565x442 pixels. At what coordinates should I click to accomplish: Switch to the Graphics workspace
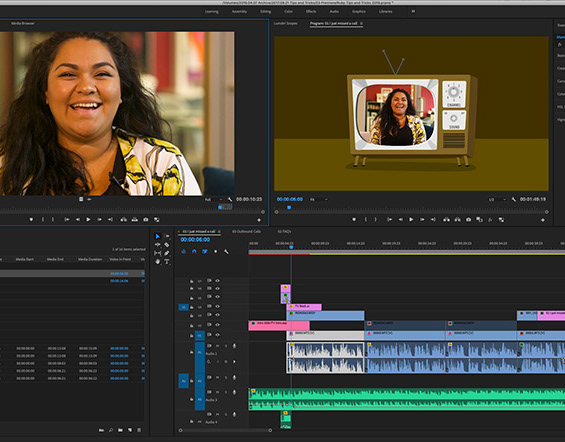coord(359,12)
